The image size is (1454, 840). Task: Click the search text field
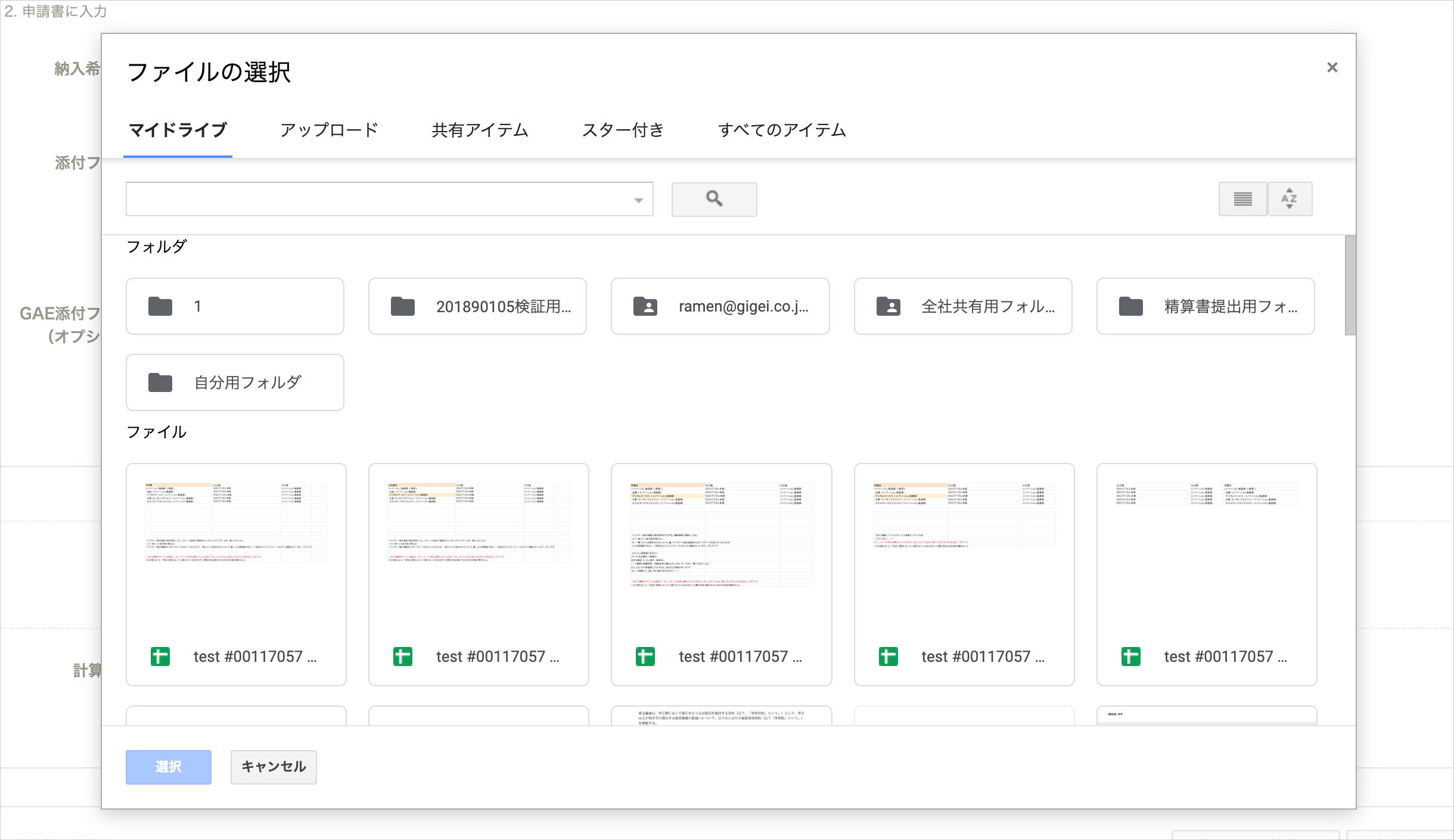[390, 199]
